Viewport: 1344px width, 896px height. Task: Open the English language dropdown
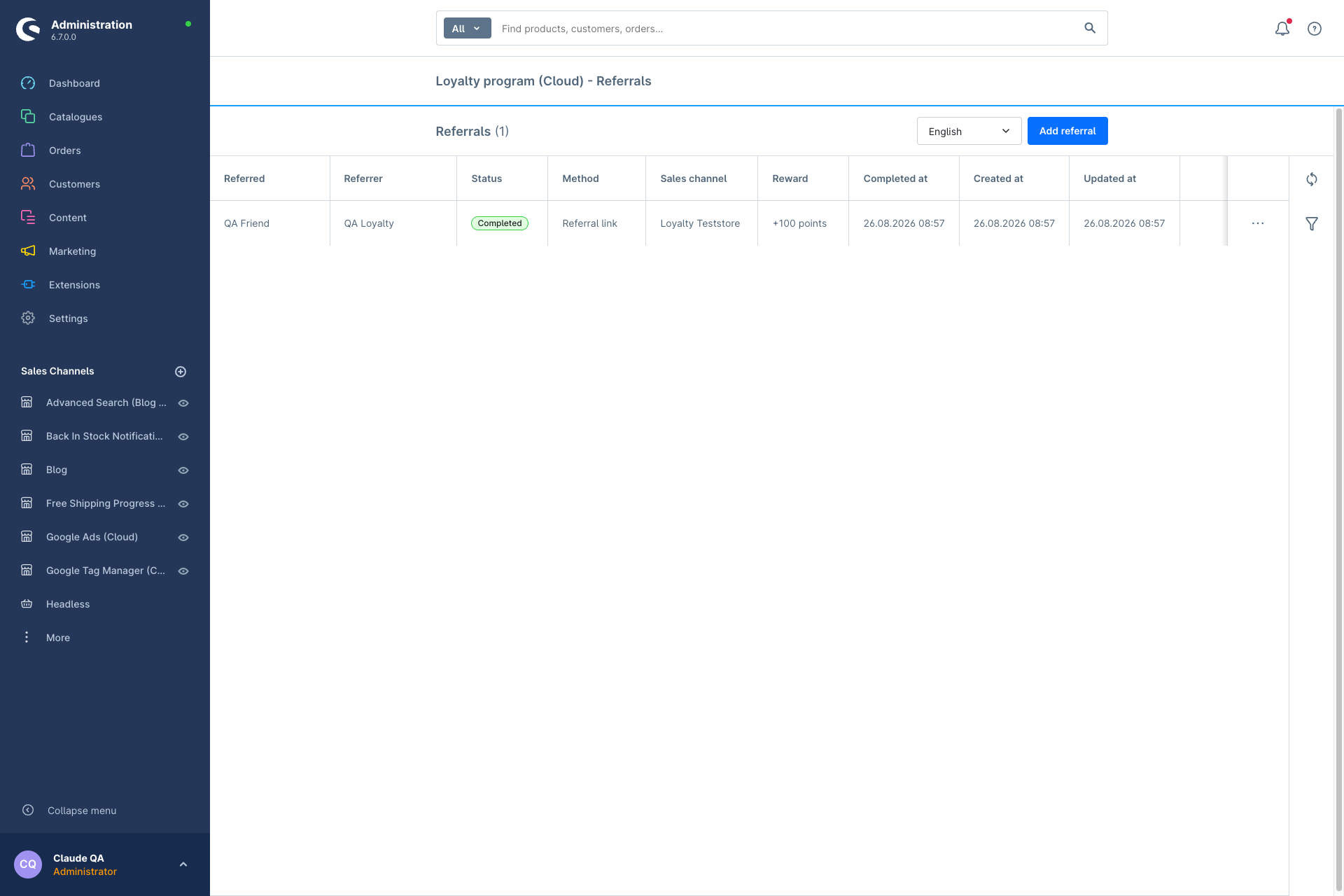(x=969, y=131)
